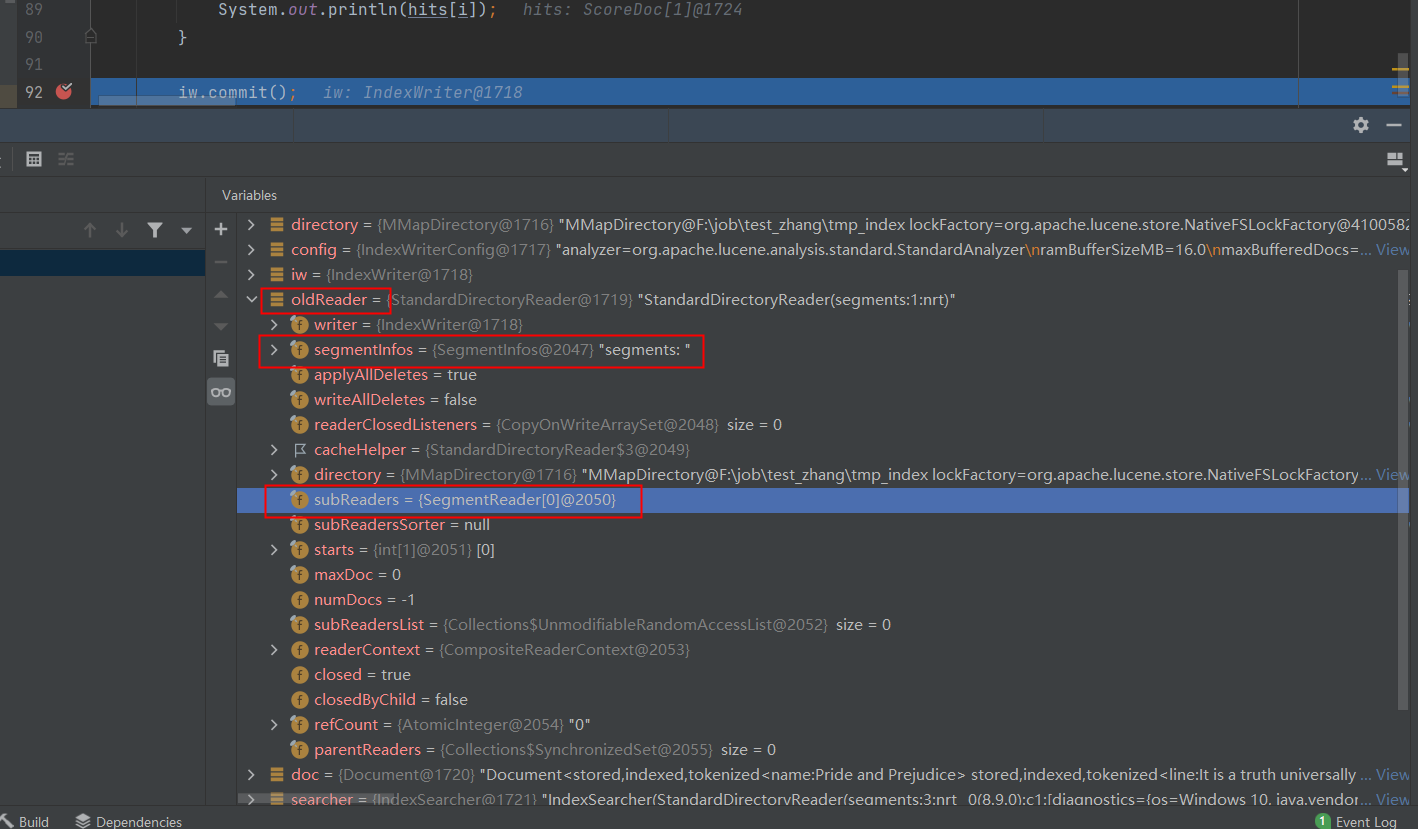Select subReadersSorter = null row
Image resolution: width=1418 pixels, height=829 pixels.
(822, 525)
